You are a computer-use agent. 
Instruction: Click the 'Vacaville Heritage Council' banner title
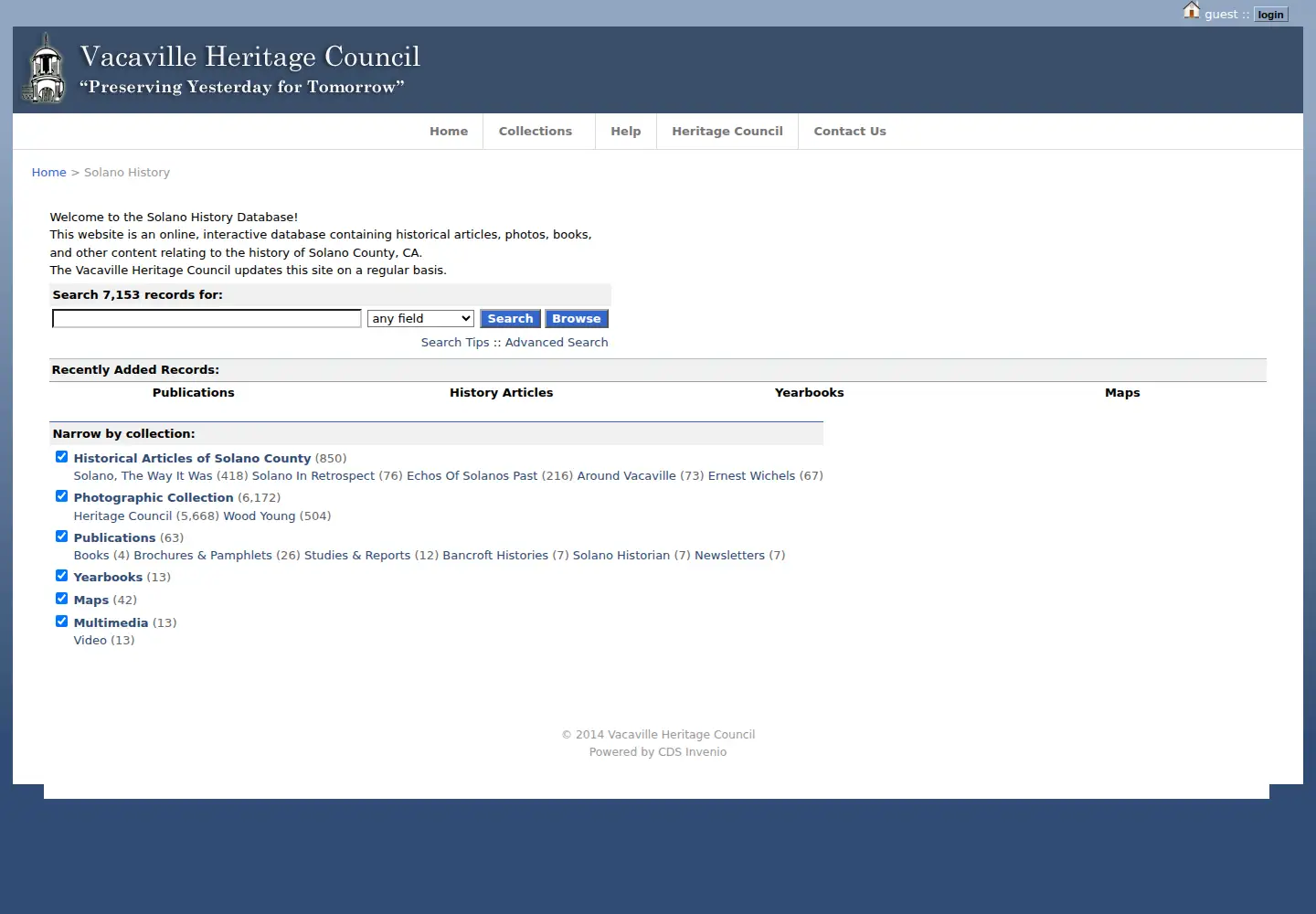pos(250,57)
